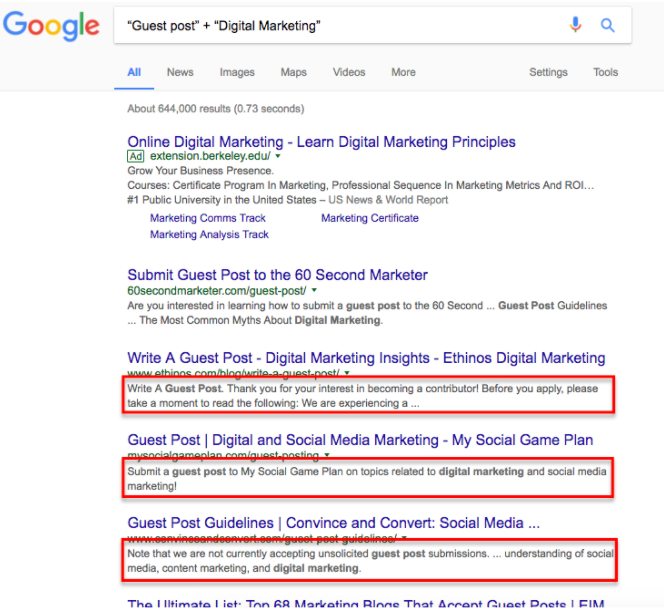The height and width of the screenshot is (616, 668).
Task: Expand the More search categories menu
Action: point(403,72)
